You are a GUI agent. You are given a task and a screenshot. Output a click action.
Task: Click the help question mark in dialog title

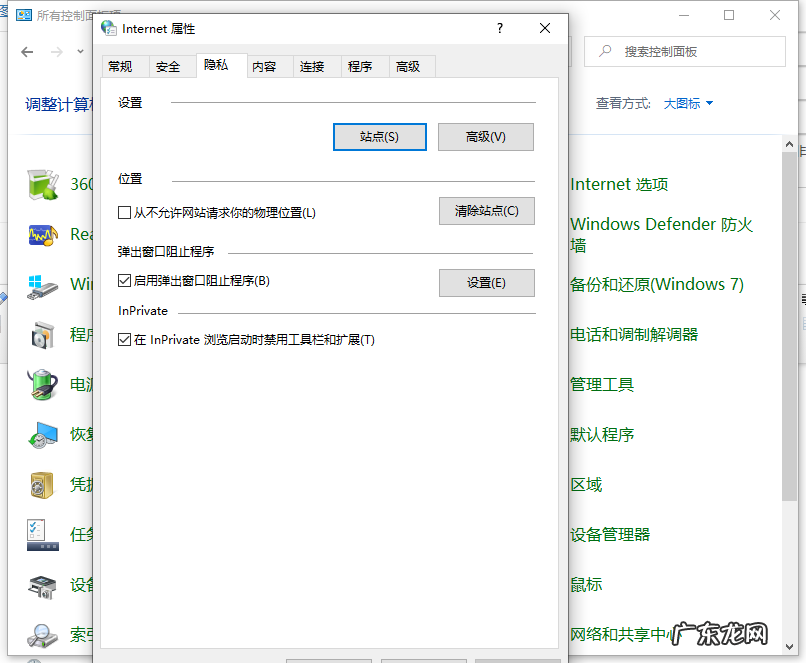(x=499, y=28)
